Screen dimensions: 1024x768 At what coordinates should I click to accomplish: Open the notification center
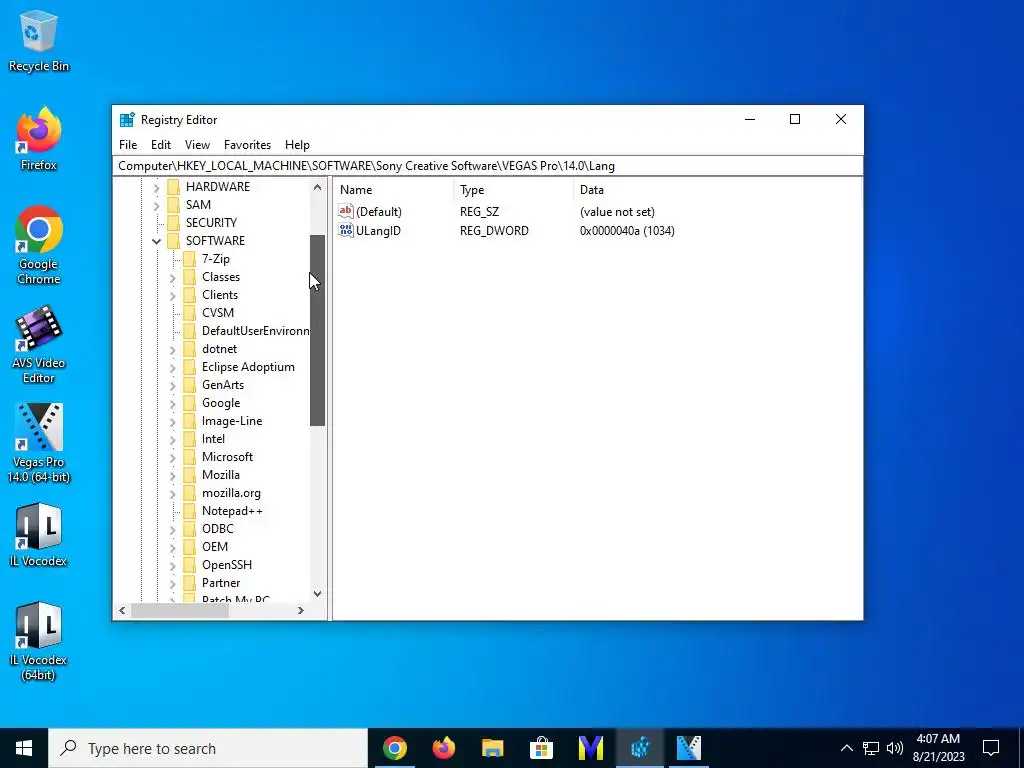[x=991, y=748]
